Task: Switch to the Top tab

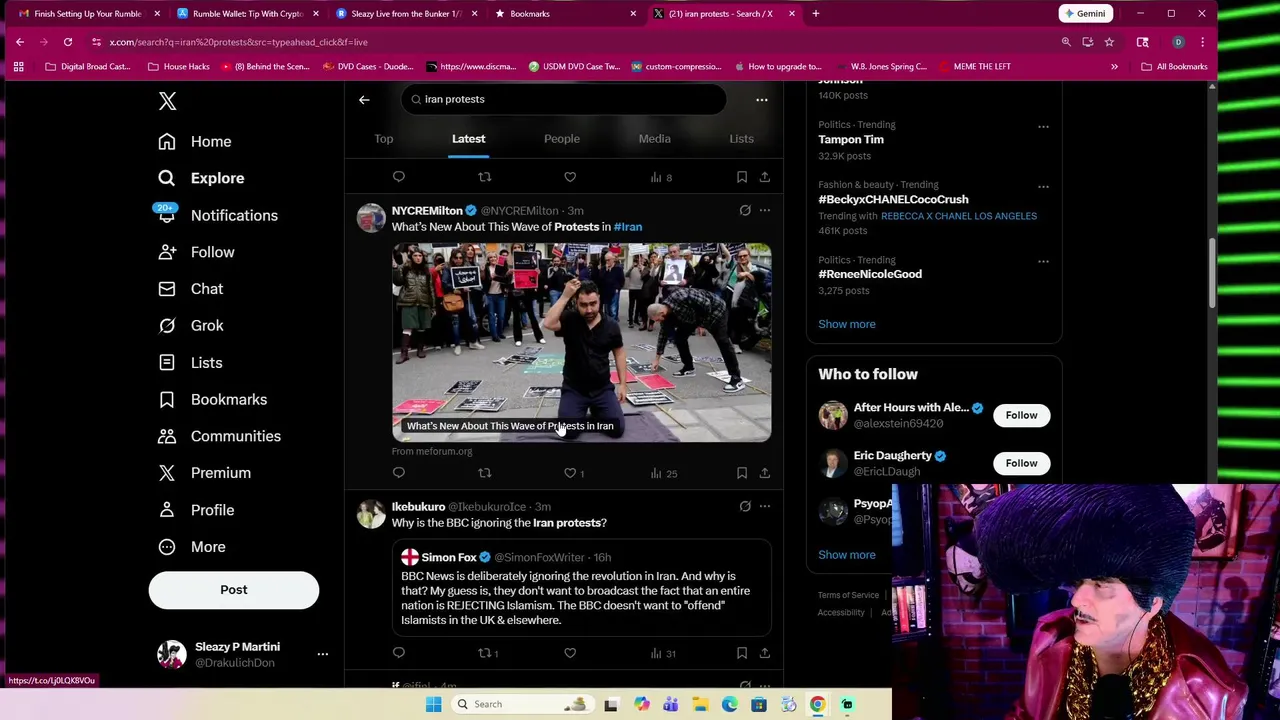Action: click(384, 139)
